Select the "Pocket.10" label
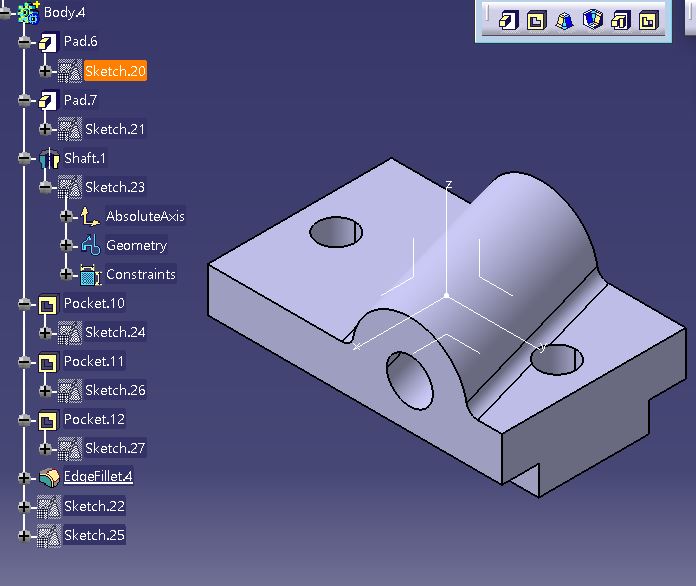Image resolution: width=696 pixels, height=586 pixels. click(x=94, y=303)
